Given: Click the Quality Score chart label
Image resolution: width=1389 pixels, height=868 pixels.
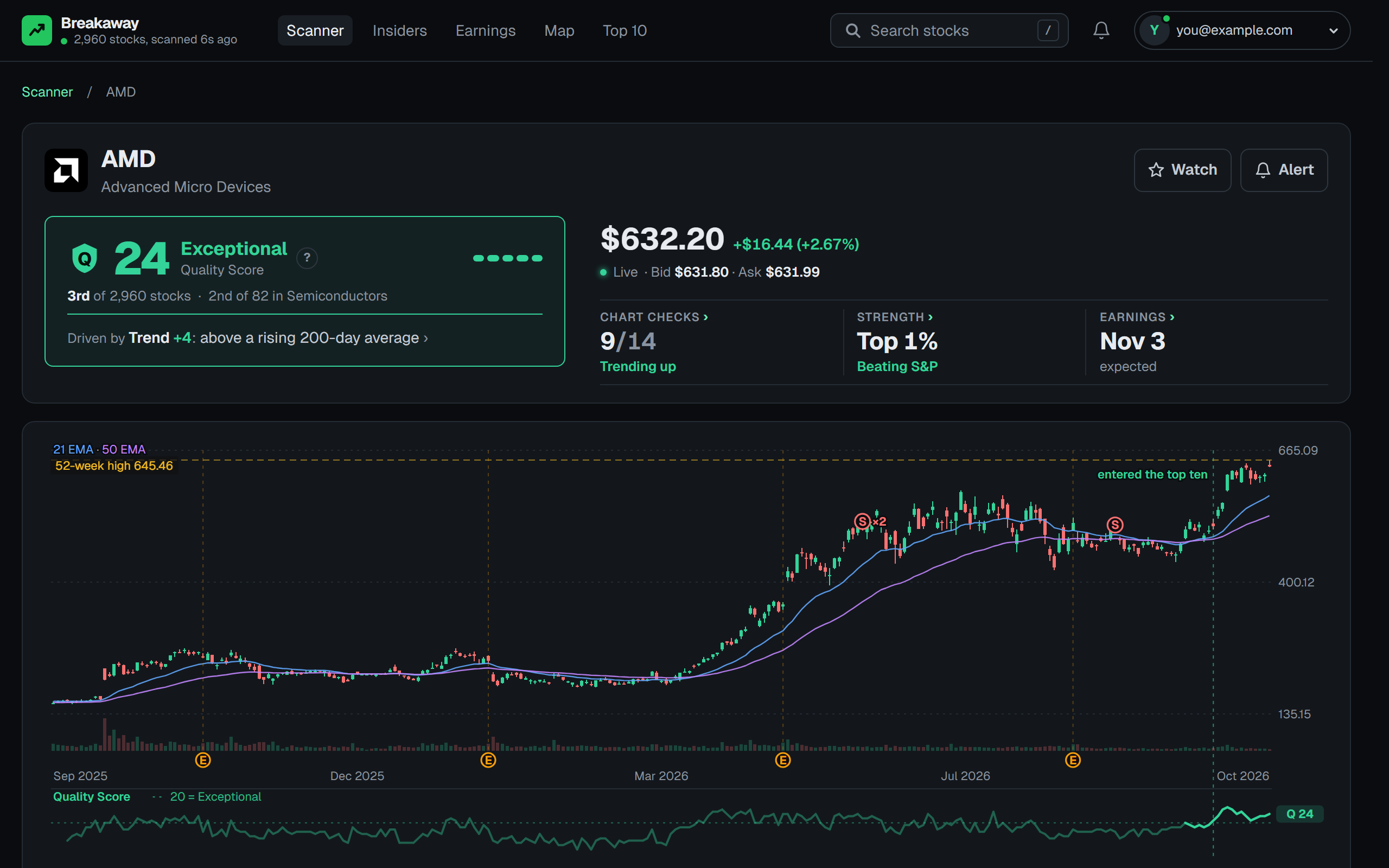Looking at the screenshot, I should (92, 797).
